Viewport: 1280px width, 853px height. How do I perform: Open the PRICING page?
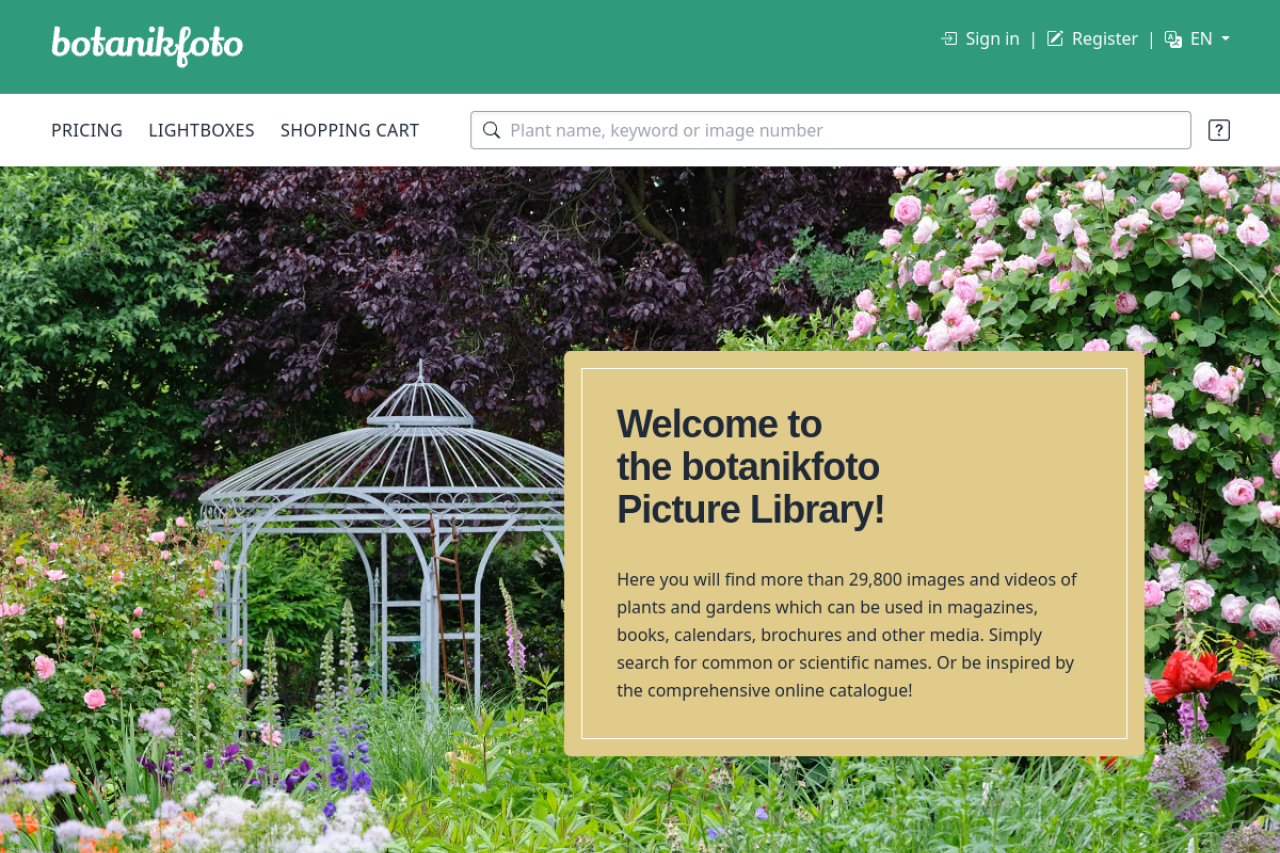tap(87, 130)
